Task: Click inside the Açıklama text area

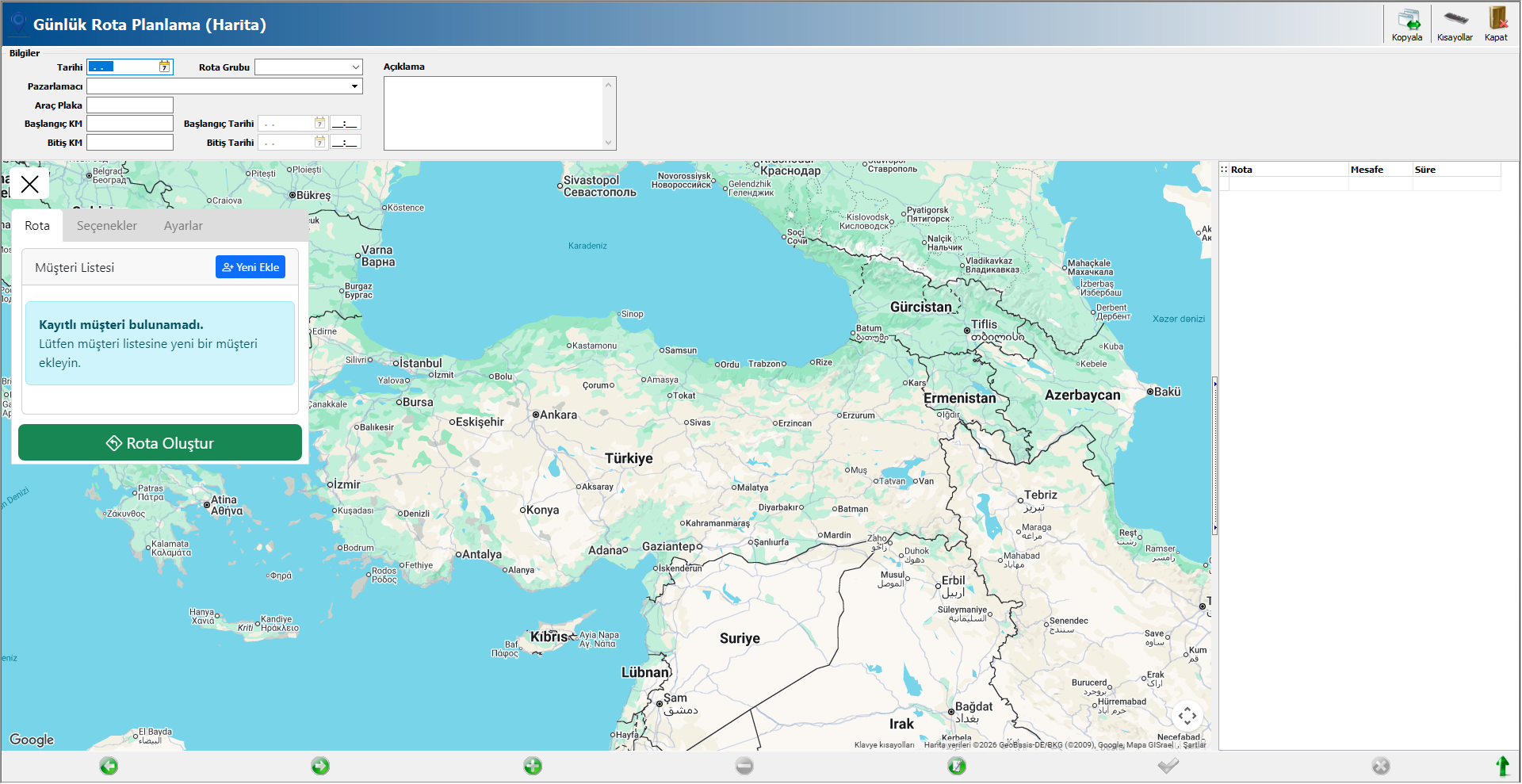Action: [x=493, y=113]
